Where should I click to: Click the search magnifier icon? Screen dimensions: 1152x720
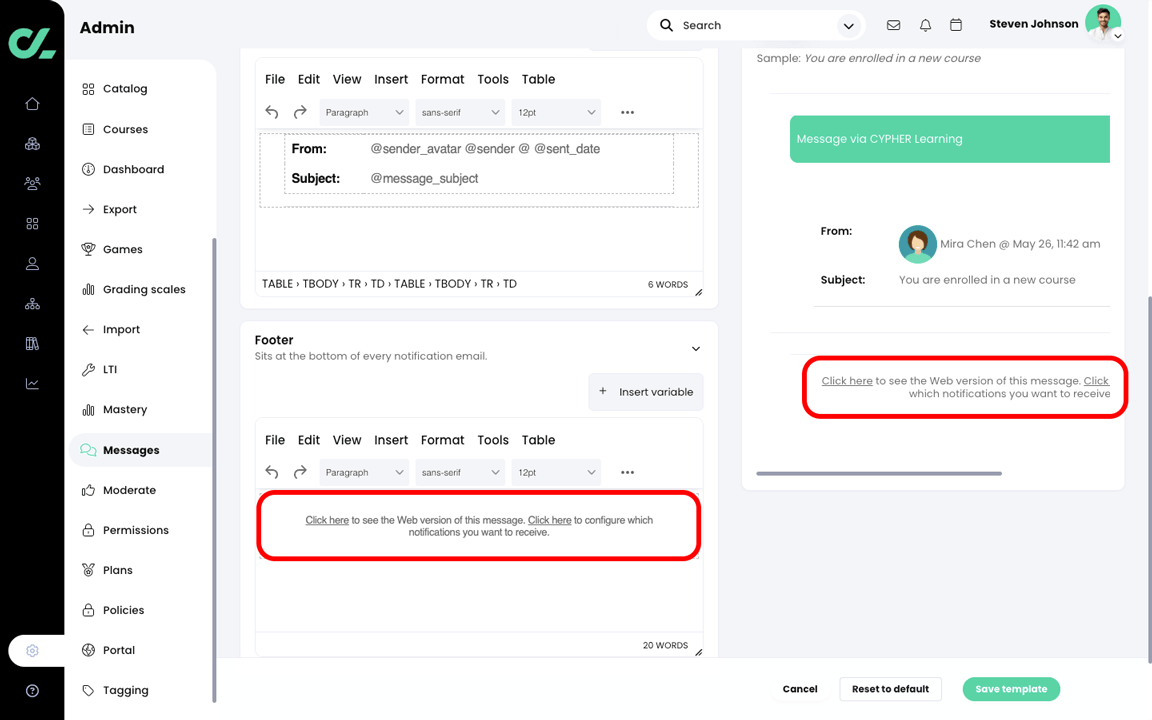[x=666, y=25]
